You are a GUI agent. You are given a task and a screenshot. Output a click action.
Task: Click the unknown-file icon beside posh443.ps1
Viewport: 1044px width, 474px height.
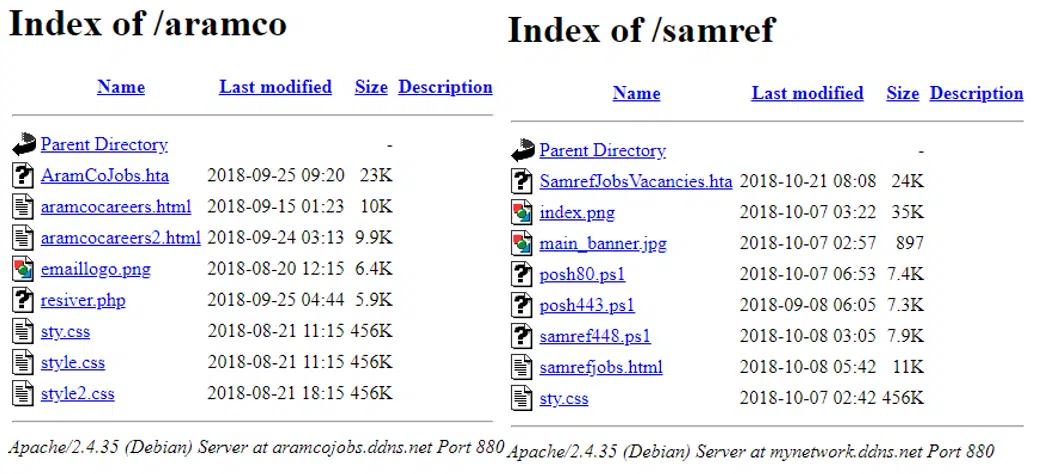[x=522, y=306]
